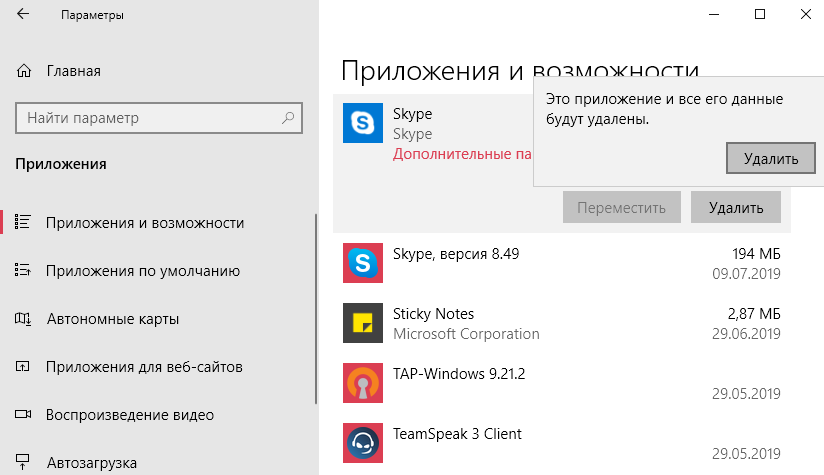Viewport: 824px width, 475px height.
Task: Open Приложения и возможности section
Action: point(144,222)
